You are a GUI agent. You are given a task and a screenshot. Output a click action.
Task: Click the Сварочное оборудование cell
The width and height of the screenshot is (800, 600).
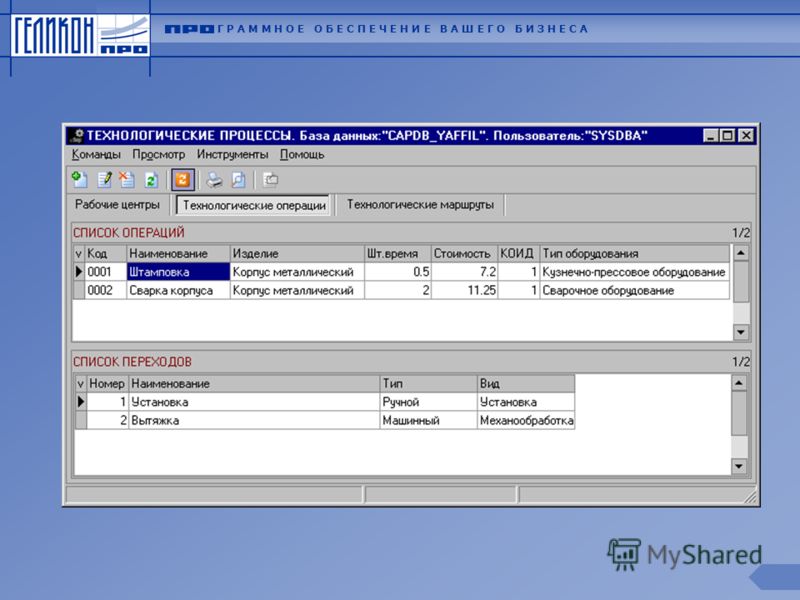(634, 290)
